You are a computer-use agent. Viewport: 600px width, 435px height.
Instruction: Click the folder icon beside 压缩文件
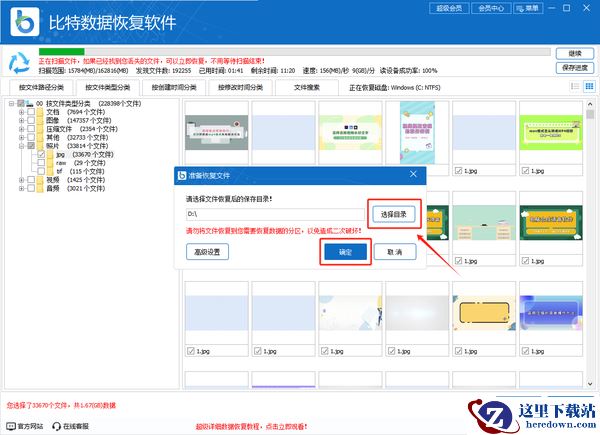click(41, 129)
